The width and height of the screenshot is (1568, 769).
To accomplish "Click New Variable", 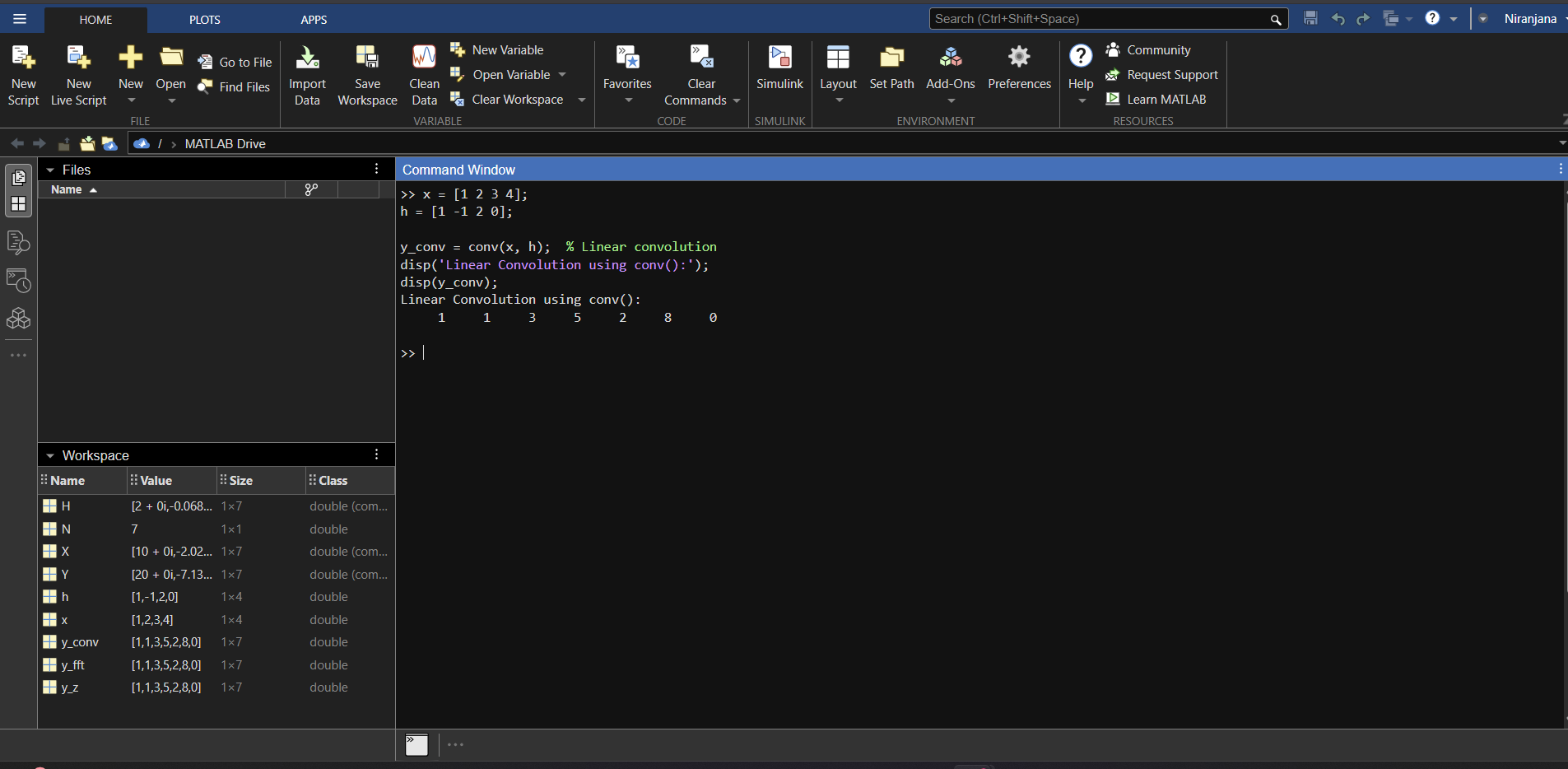I will [497, 50].
